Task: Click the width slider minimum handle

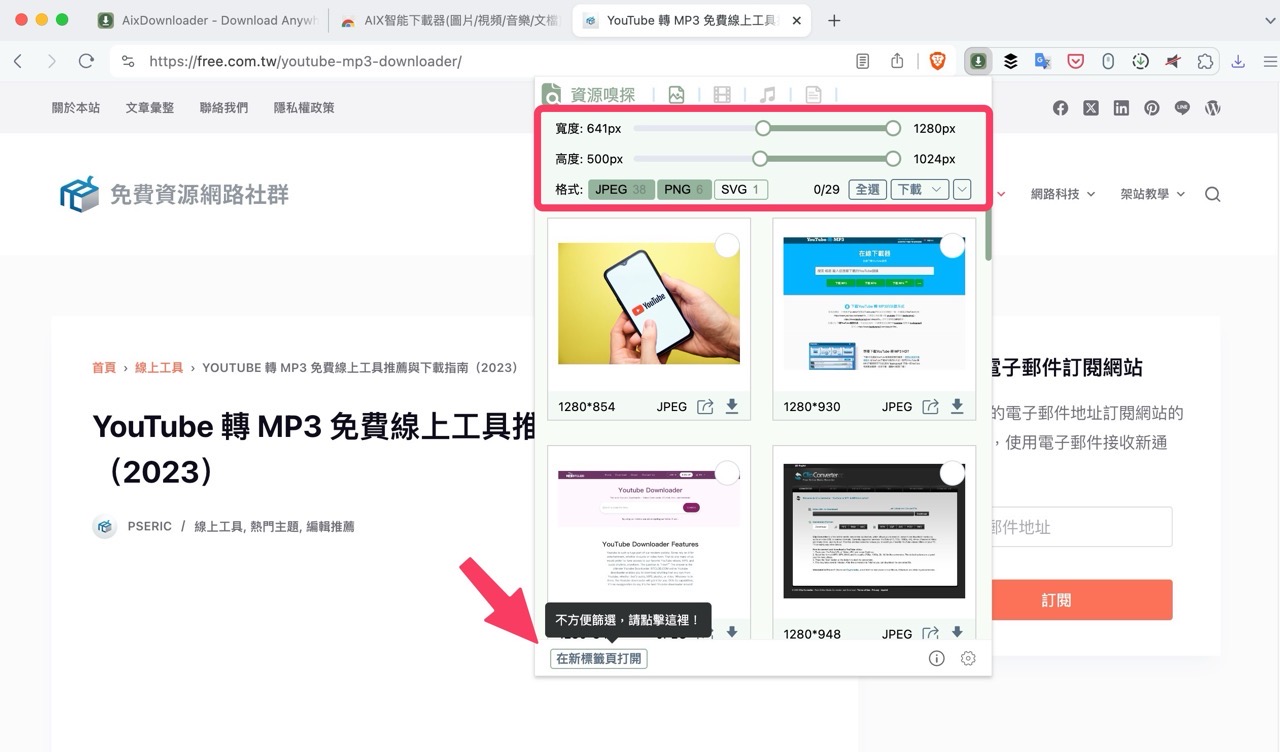Action: [763, 128]
